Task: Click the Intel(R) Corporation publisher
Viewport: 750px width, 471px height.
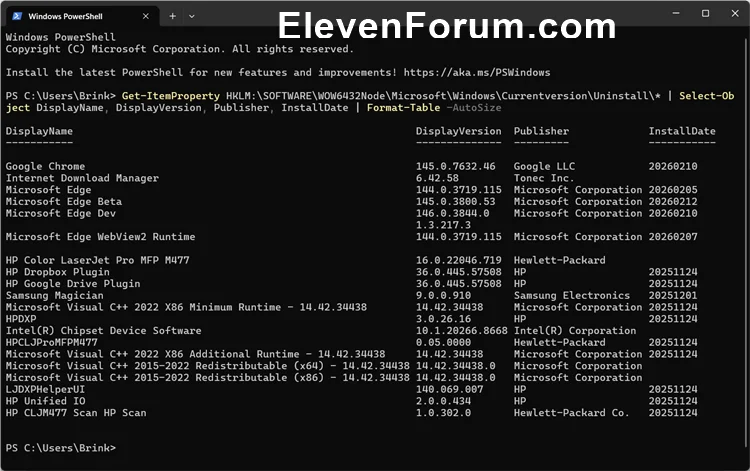Action: pos(575,330)
